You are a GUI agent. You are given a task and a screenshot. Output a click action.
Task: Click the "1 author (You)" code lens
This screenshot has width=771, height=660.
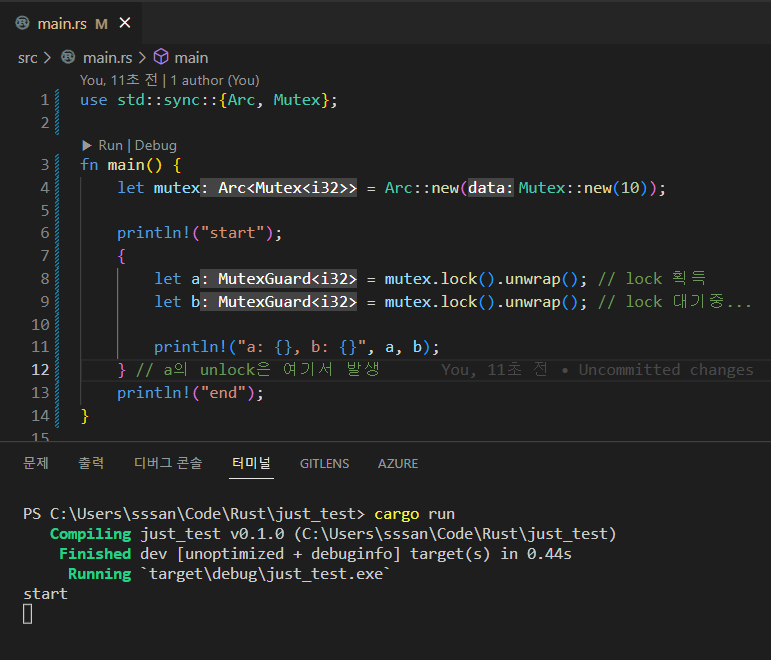coord(214,80)
